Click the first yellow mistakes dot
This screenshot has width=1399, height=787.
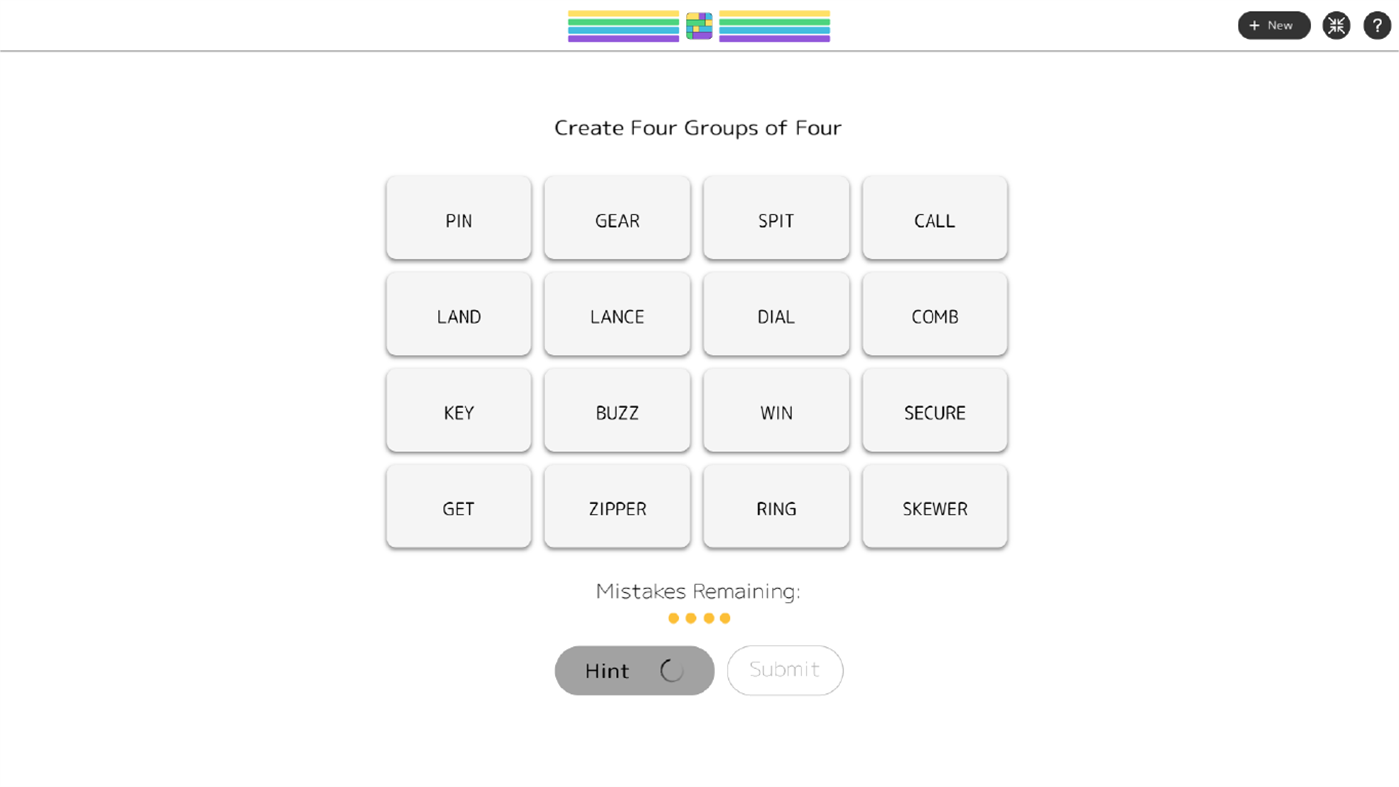673,618
